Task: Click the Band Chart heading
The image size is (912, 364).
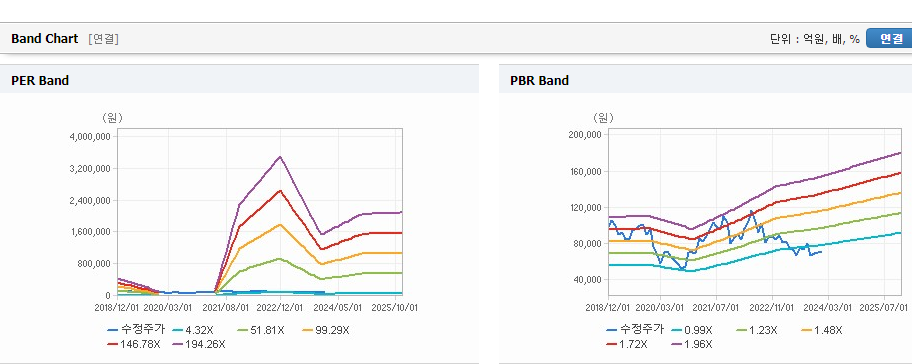Action: tap(44, 38)
